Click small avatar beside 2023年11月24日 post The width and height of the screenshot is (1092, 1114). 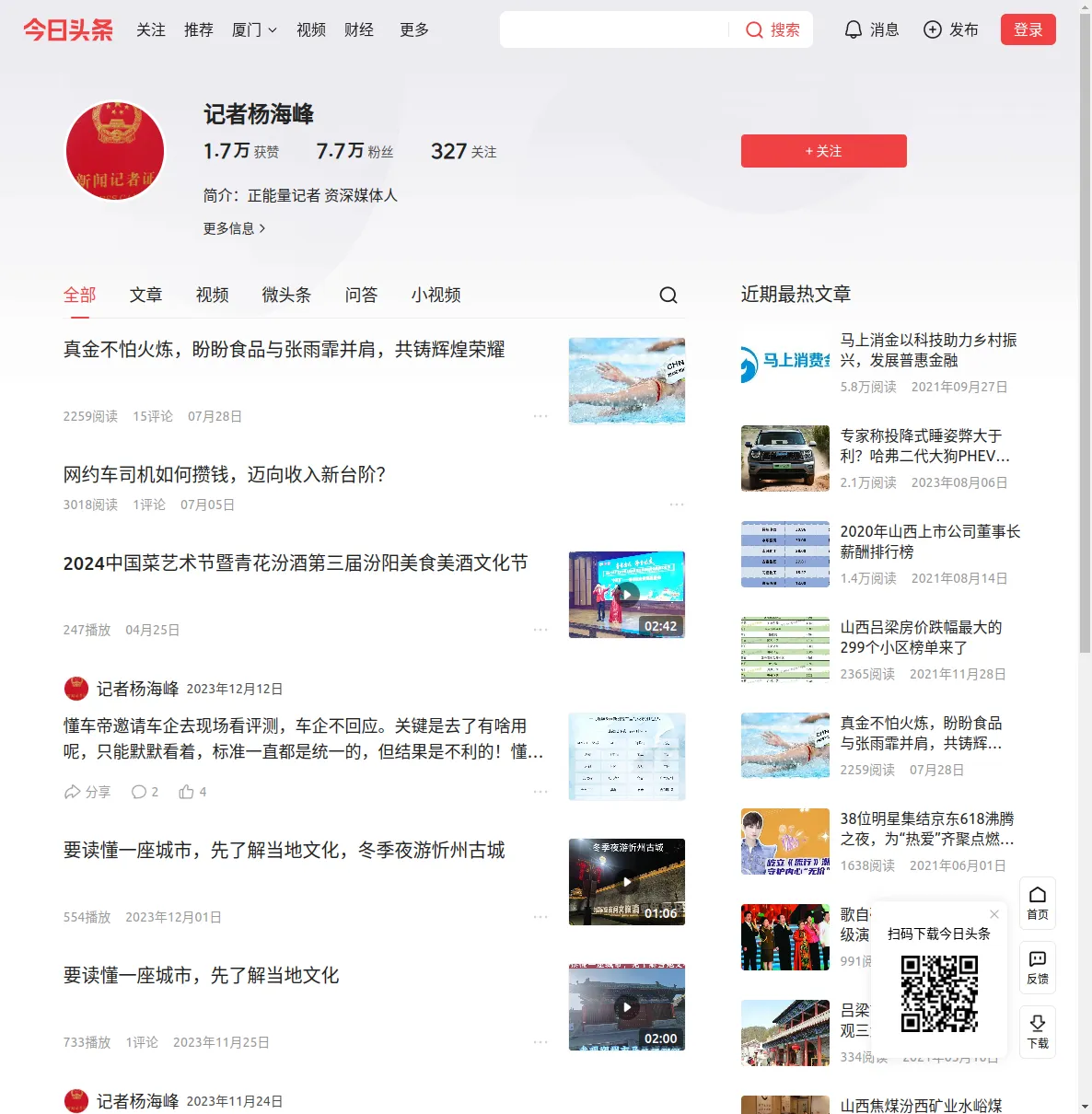click(76, 1101)
